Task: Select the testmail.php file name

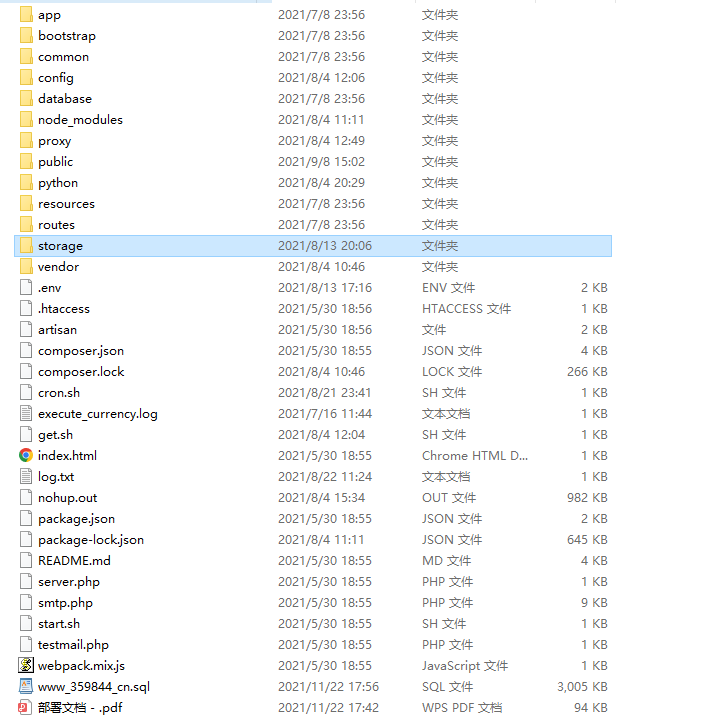Action: pos(73,645)
